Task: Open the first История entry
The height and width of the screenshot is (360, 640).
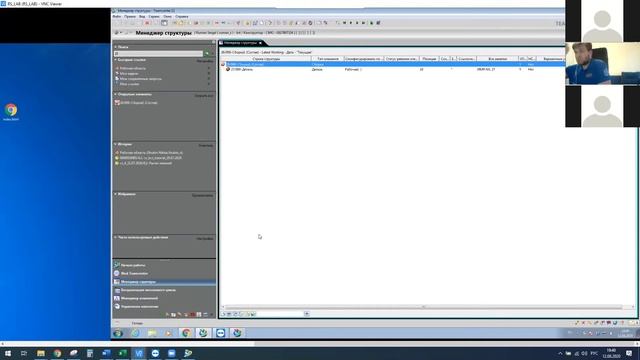Action: tap(151, 153)
